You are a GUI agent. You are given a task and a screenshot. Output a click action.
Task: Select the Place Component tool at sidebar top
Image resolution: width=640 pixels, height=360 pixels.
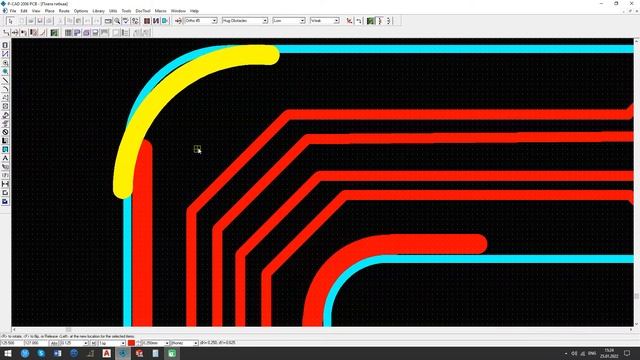tap(5, 45)
